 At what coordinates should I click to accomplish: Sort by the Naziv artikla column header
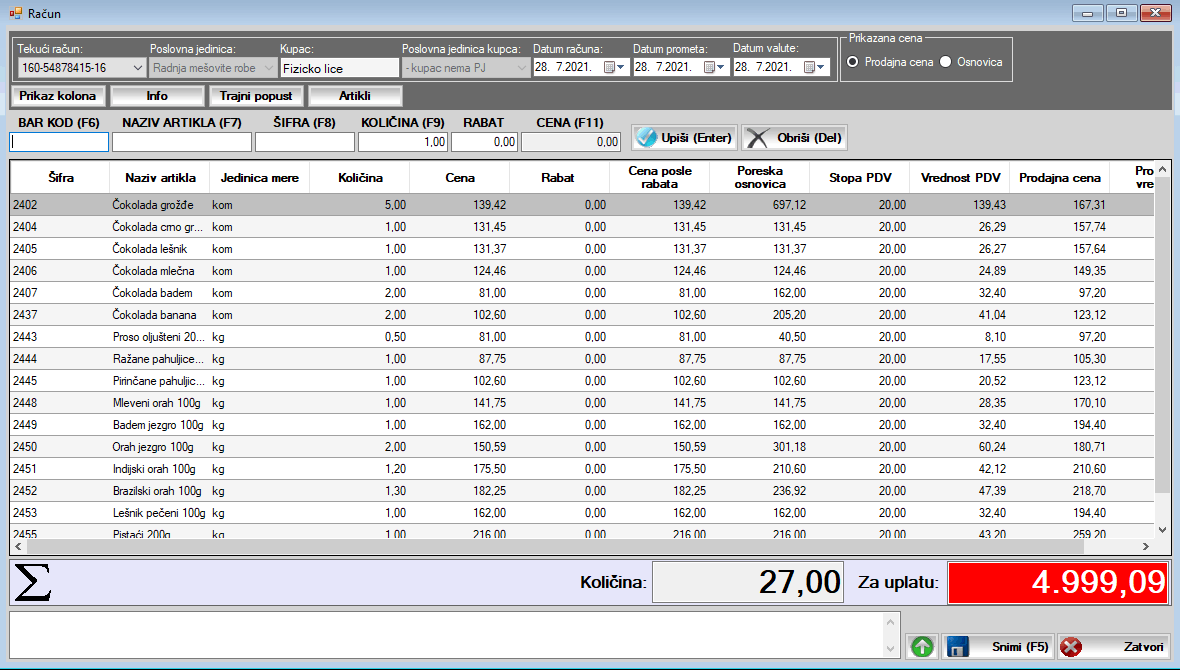[x=160, y=178]
